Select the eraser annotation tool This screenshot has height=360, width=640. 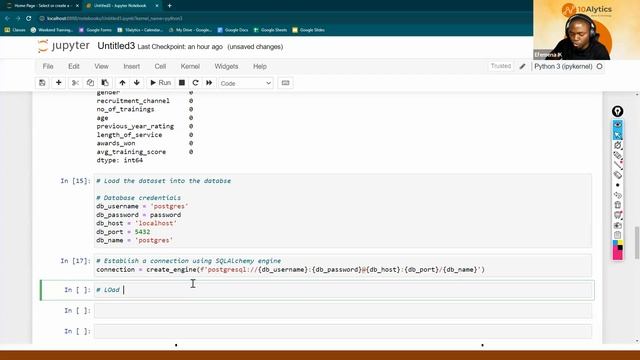click(618, 175)
